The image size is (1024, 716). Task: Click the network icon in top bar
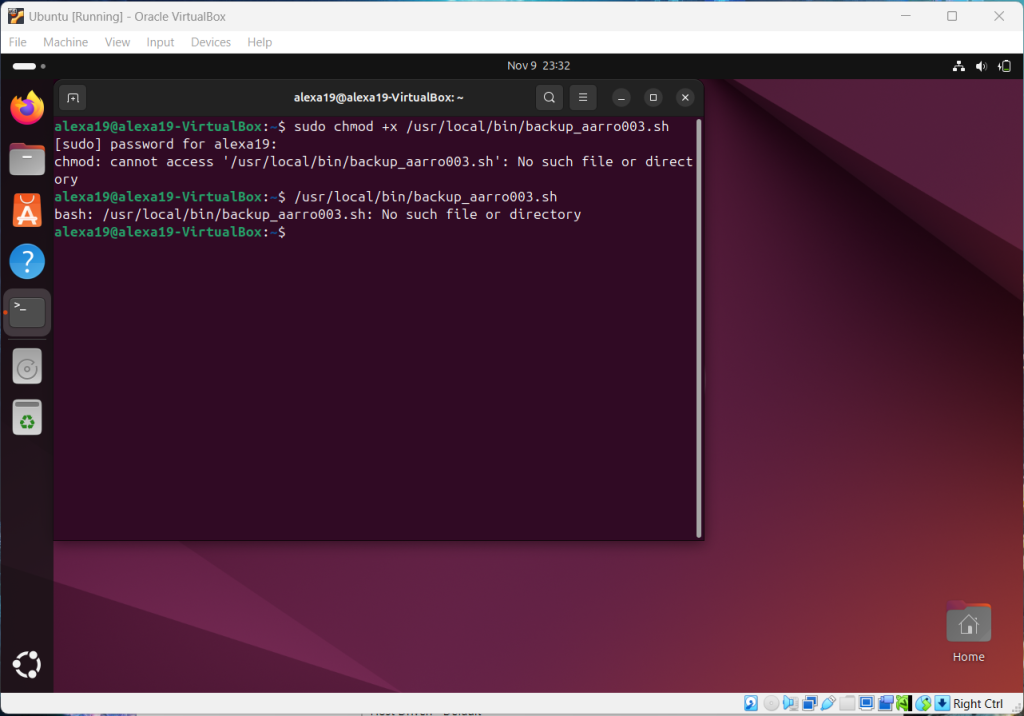point(957,66)
